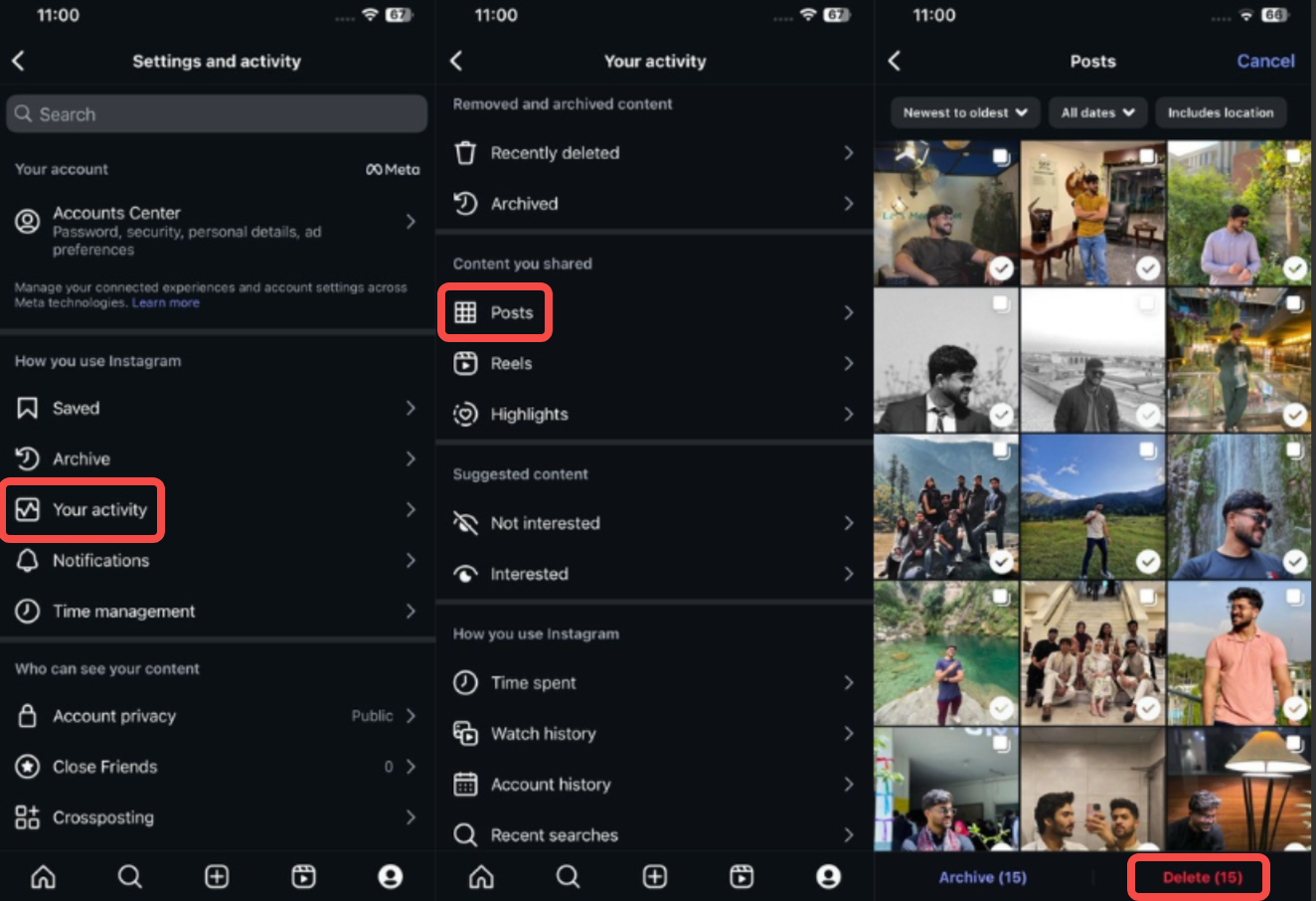This screenshot has height=901, width=1316.
Task: Tap the Home icon on Settings and activity screen
Action: coord(44,876)
